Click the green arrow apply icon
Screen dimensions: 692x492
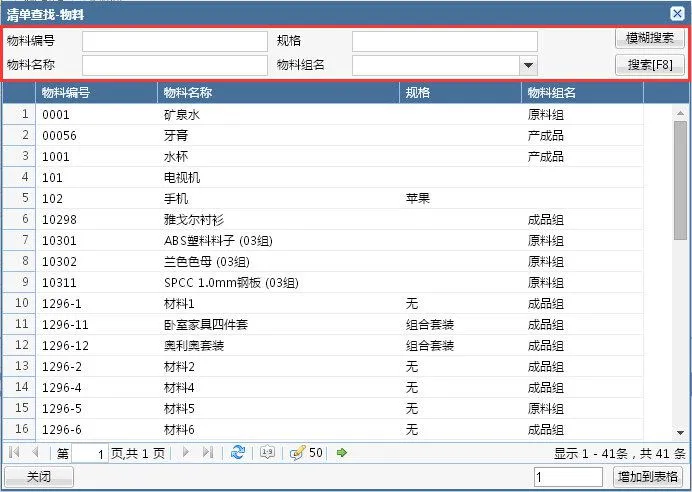tap(342, 452)
